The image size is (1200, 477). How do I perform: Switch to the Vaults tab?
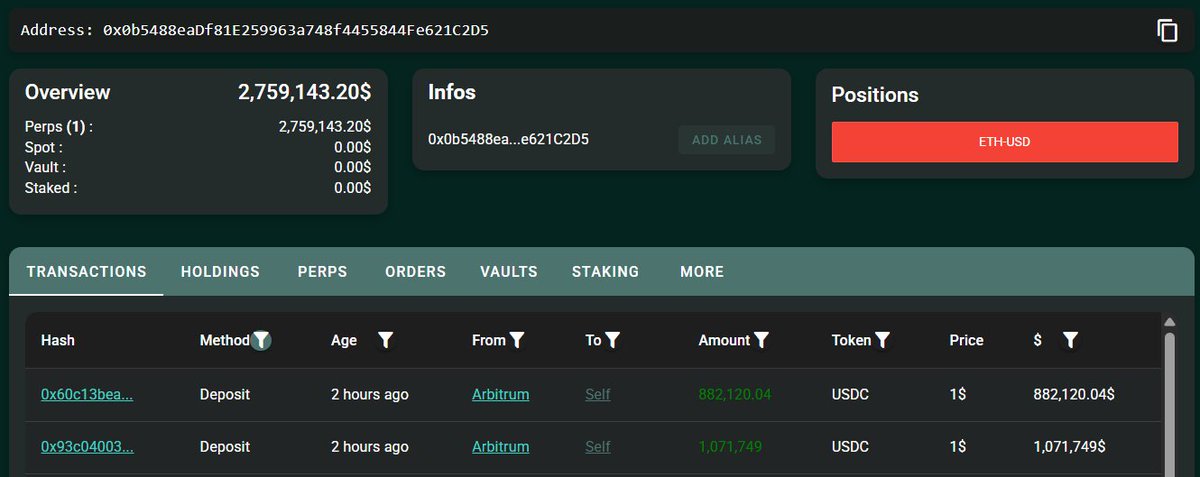point(508,272)
